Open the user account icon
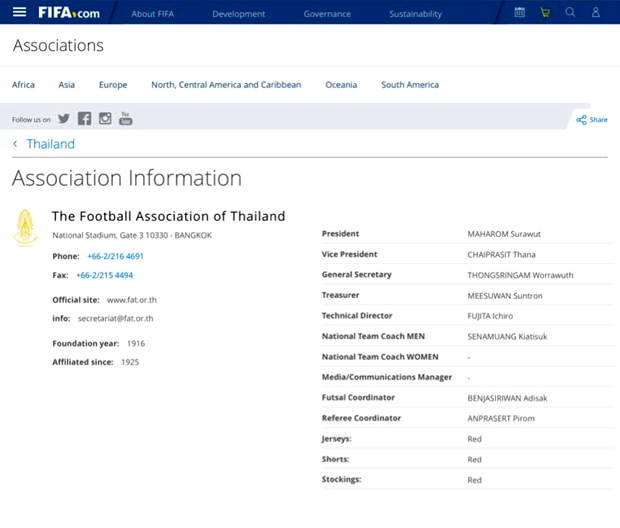620x528 pixels. [x=596, y=13]
